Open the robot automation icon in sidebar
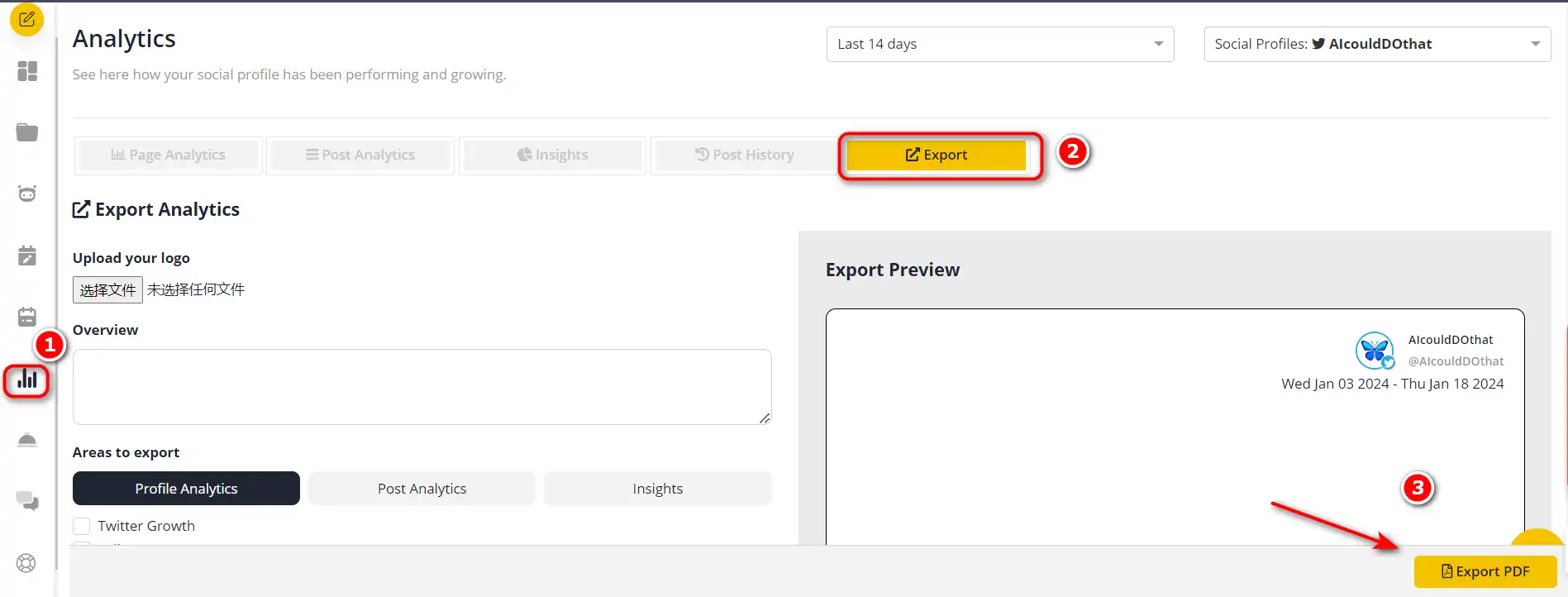The height and width of the screenshot is (597, 1568). click(27, 193)
